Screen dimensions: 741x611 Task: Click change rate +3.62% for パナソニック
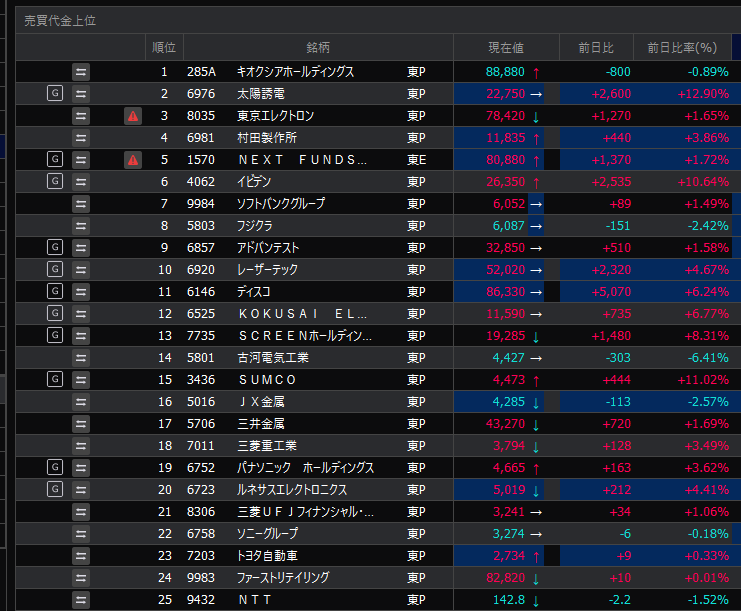tap(707, 467)
